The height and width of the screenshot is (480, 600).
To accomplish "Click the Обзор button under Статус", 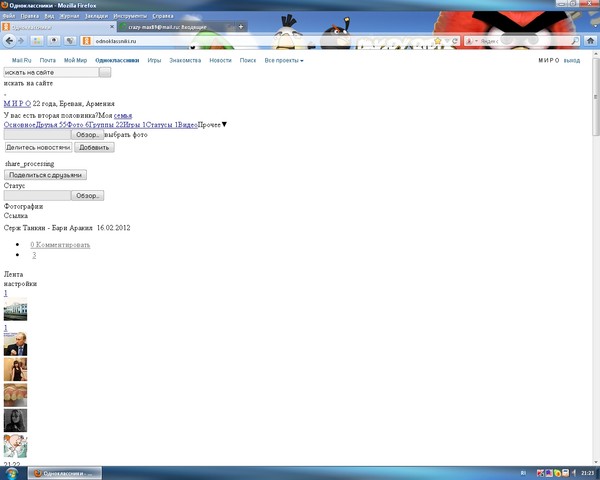I will tap(88, 196).
